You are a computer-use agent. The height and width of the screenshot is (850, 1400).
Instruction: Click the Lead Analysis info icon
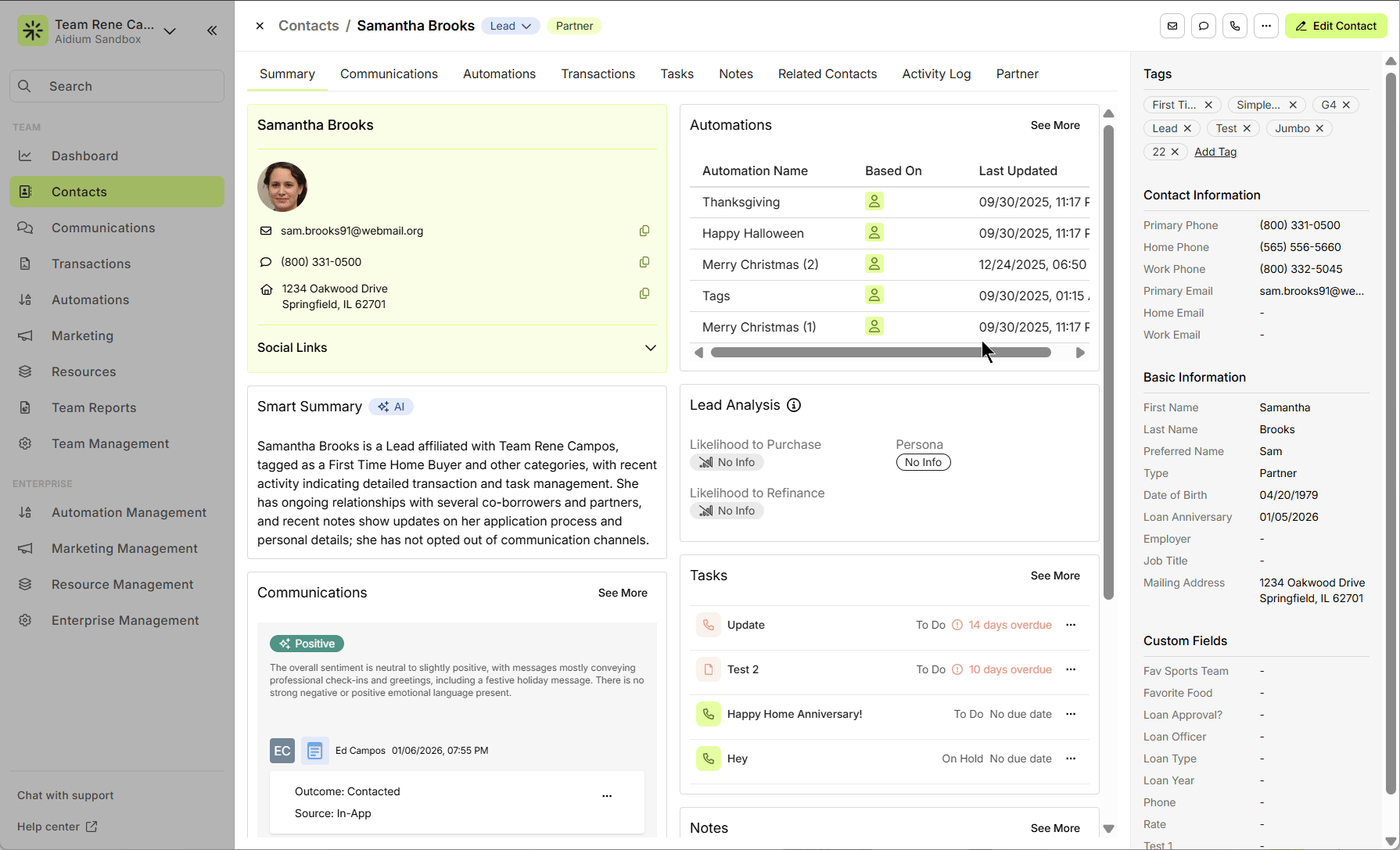(x=794, y=405)
